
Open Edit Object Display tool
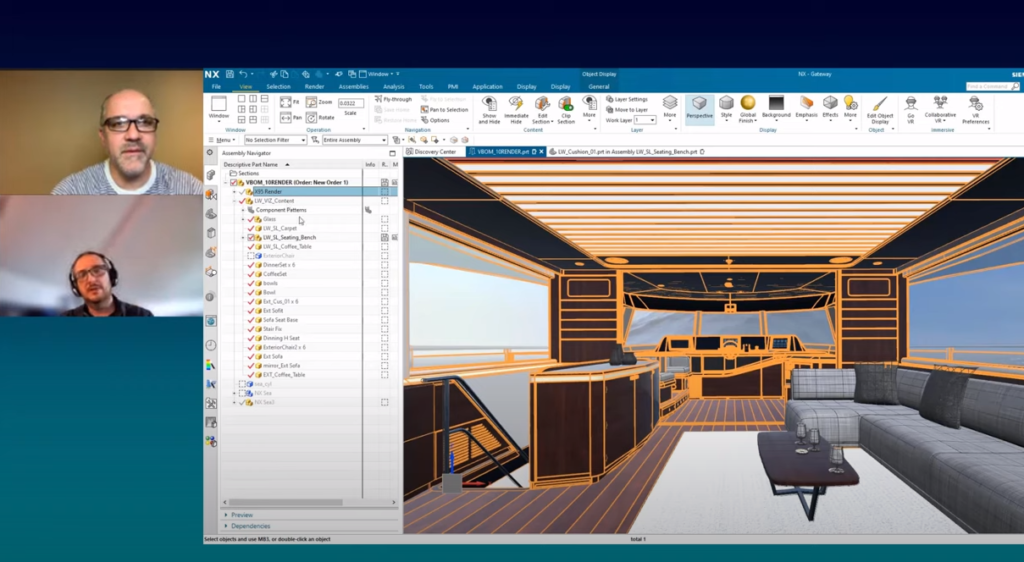[879, 105]
